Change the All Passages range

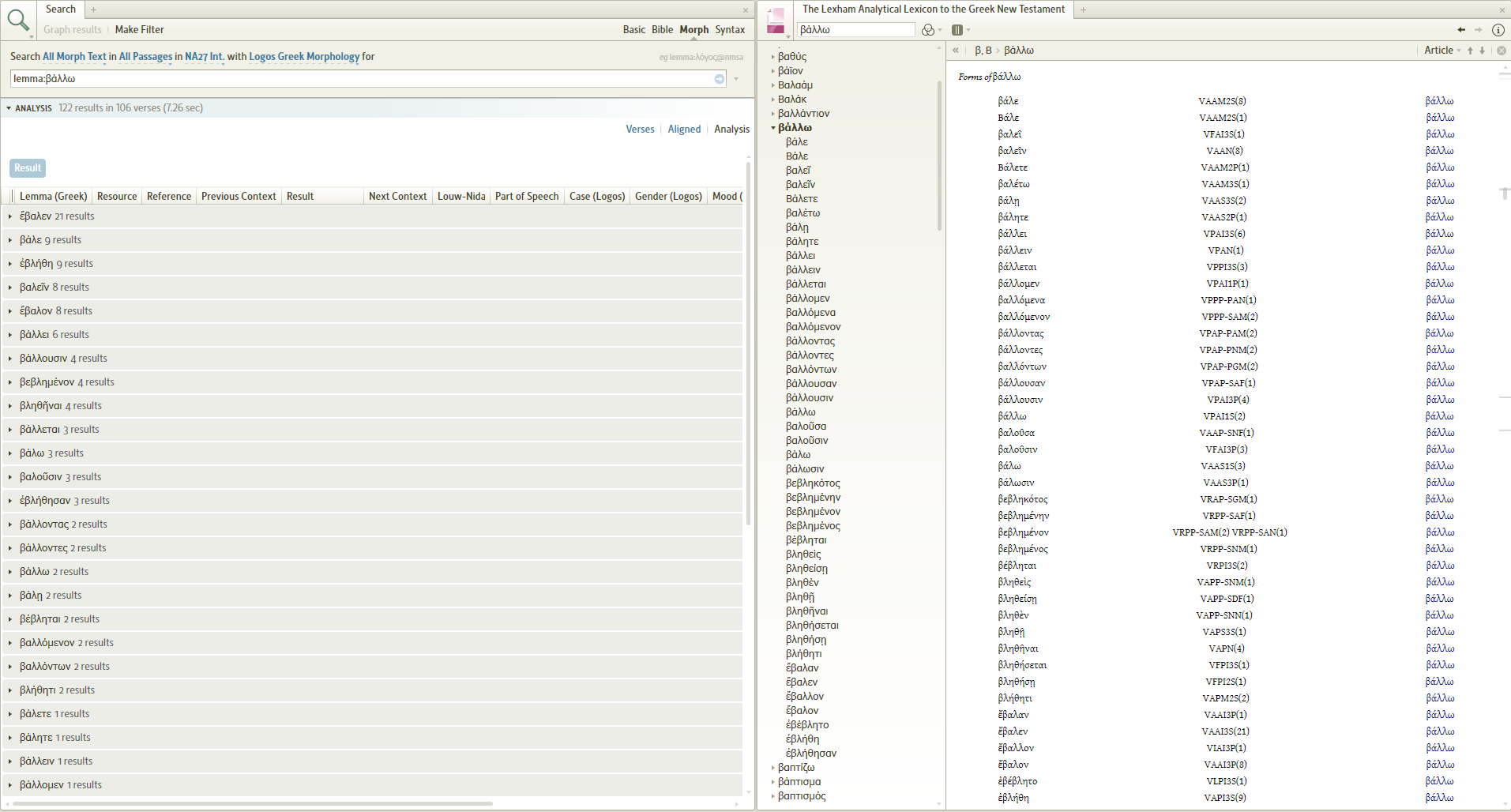145,57
